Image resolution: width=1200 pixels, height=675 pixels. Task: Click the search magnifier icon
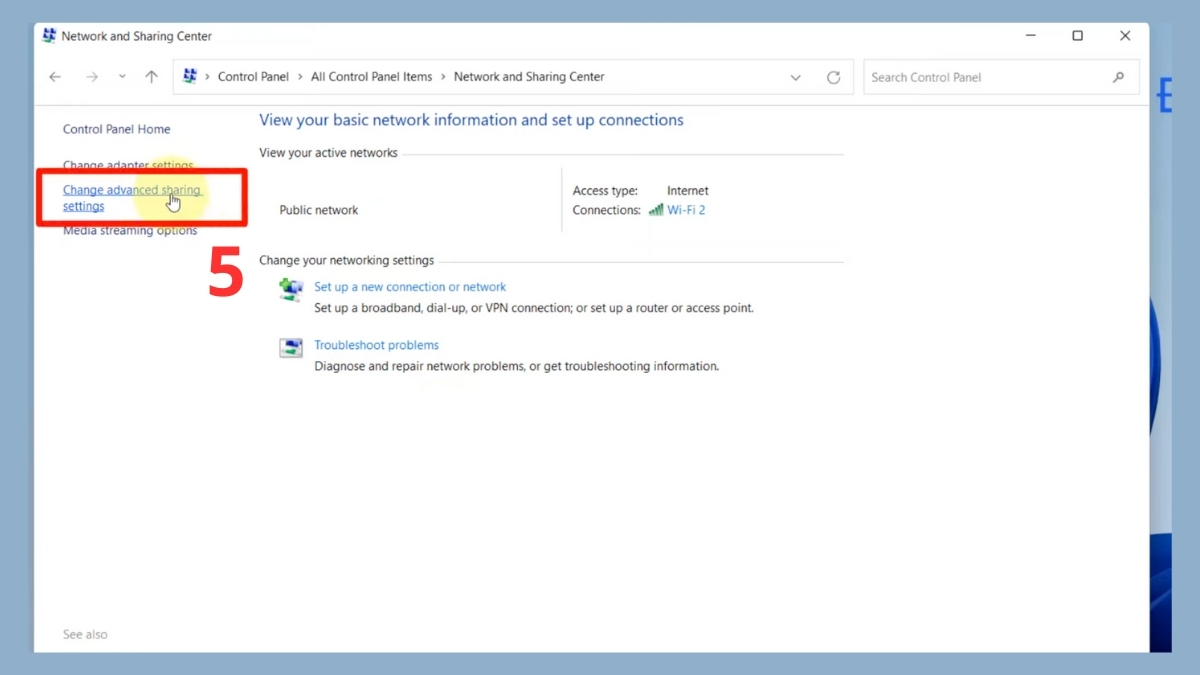point(1118,77)
